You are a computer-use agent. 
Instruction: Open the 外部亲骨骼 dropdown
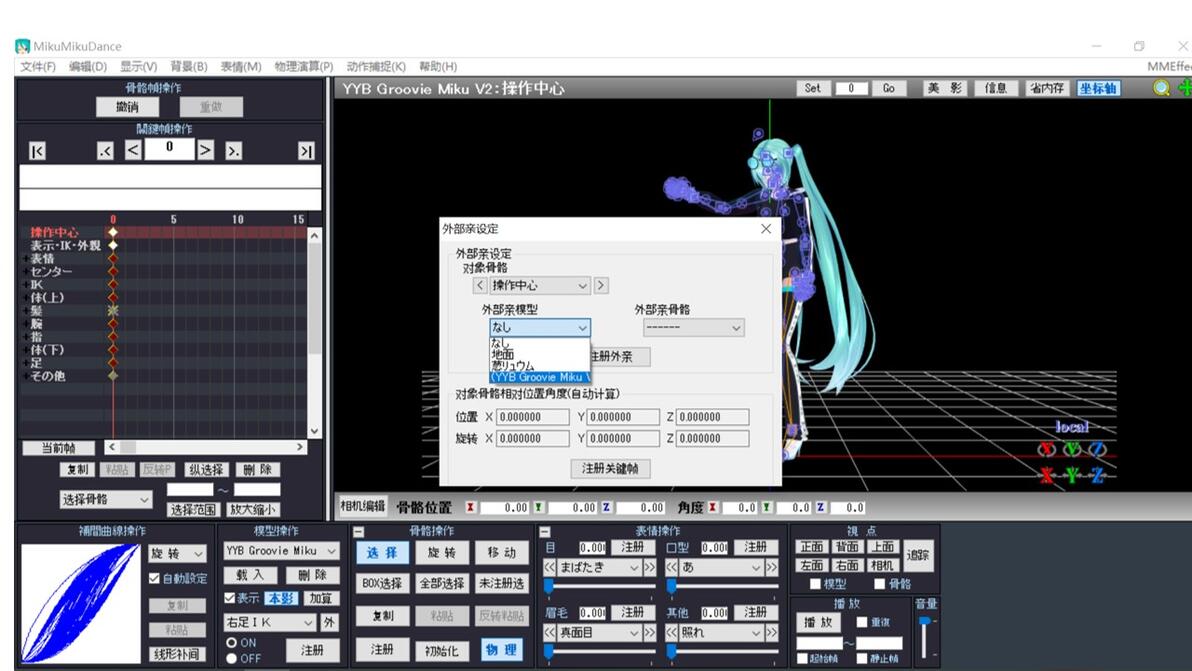click(x=693, y=328)
